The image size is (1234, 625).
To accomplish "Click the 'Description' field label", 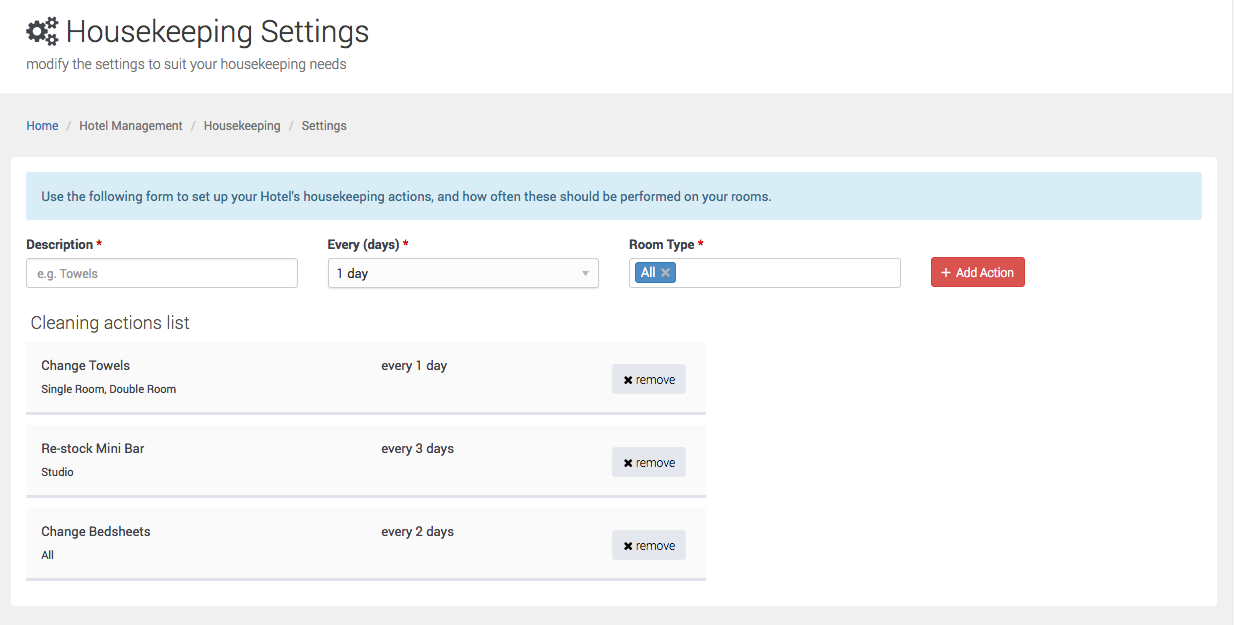I will (59, 245).
